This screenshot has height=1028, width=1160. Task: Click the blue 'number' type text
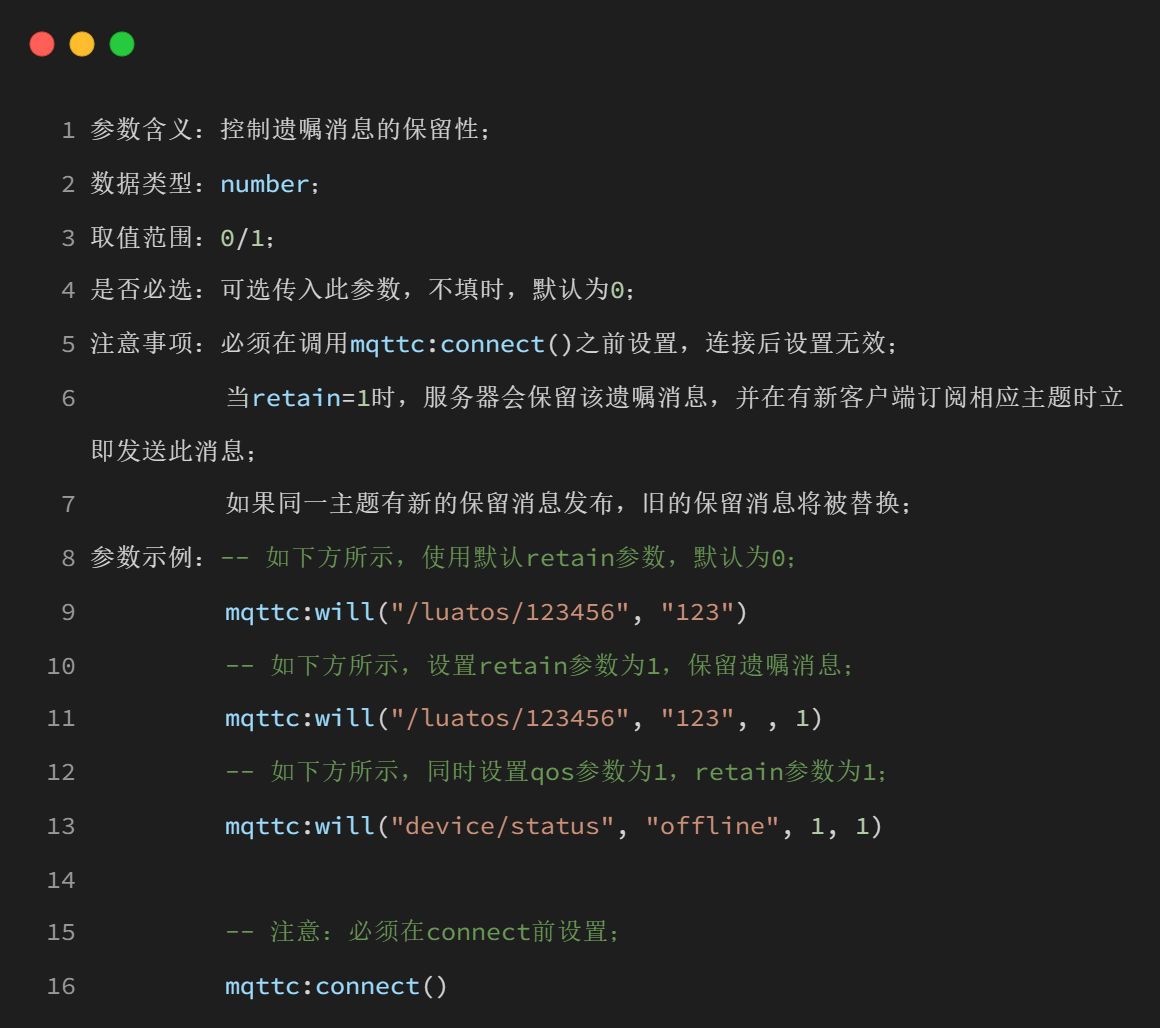click(x=264, y=184)
